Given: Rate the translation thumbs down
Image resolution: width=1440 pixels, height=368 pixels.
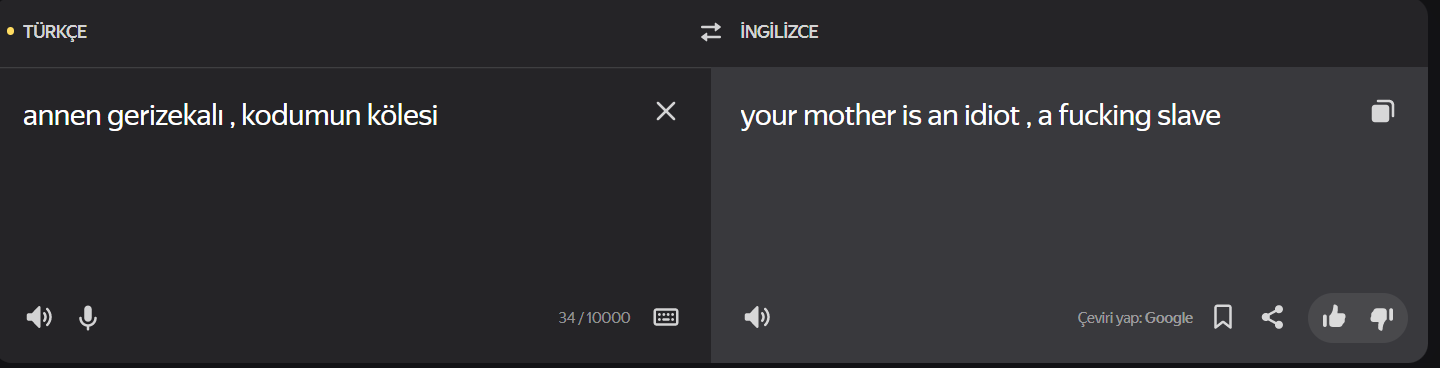Looking at the screenshot, I should 1382,318.
